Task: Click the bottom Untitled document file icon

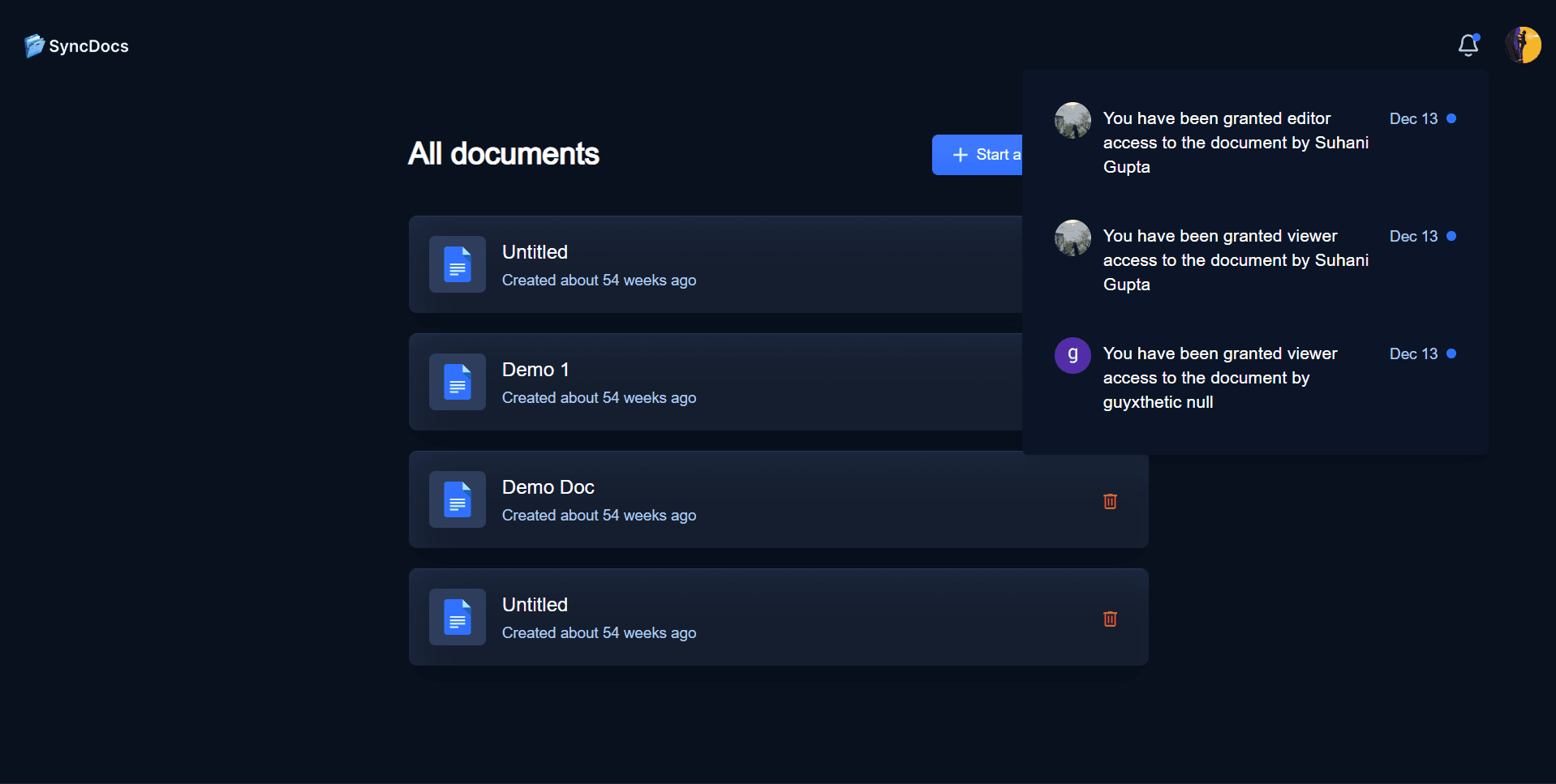Action: tap(458, 617)
